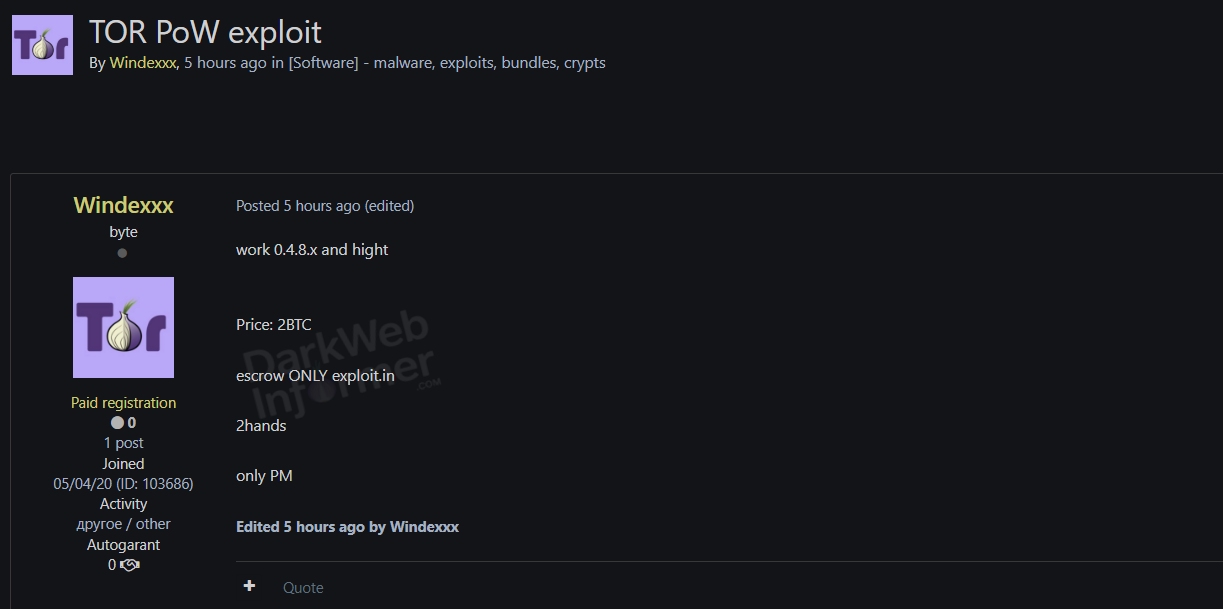
Task: Click the byte rank label
Action: [x=124, y=232]
